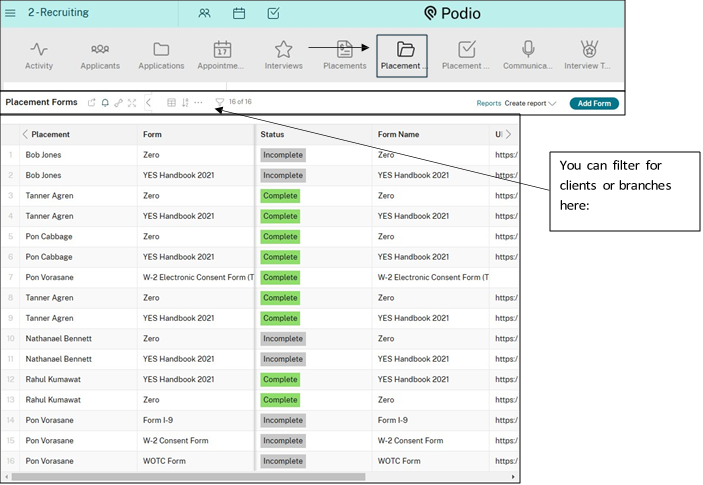This screenshot has width=703, height=485.
Task: Open the tasks checkmark icon in header
Action: [x=273, y=13]
